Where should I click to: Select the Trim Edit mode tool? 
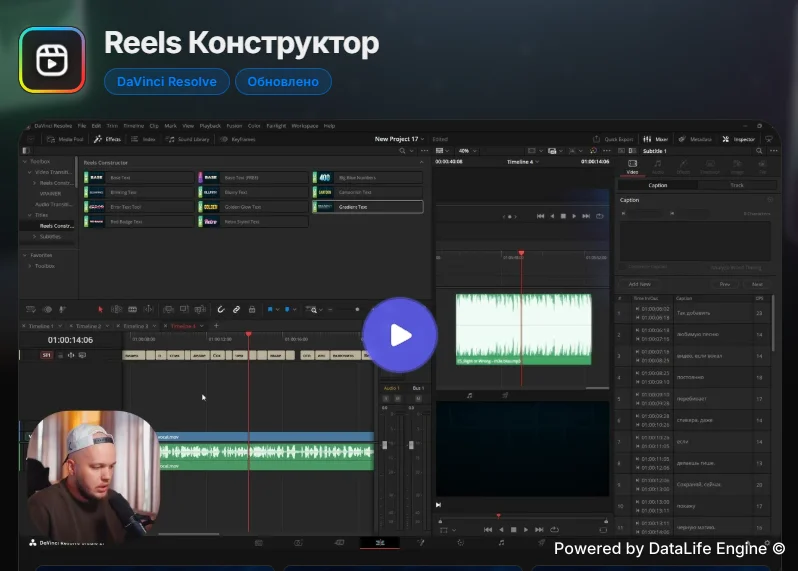(x=117, y=309)
